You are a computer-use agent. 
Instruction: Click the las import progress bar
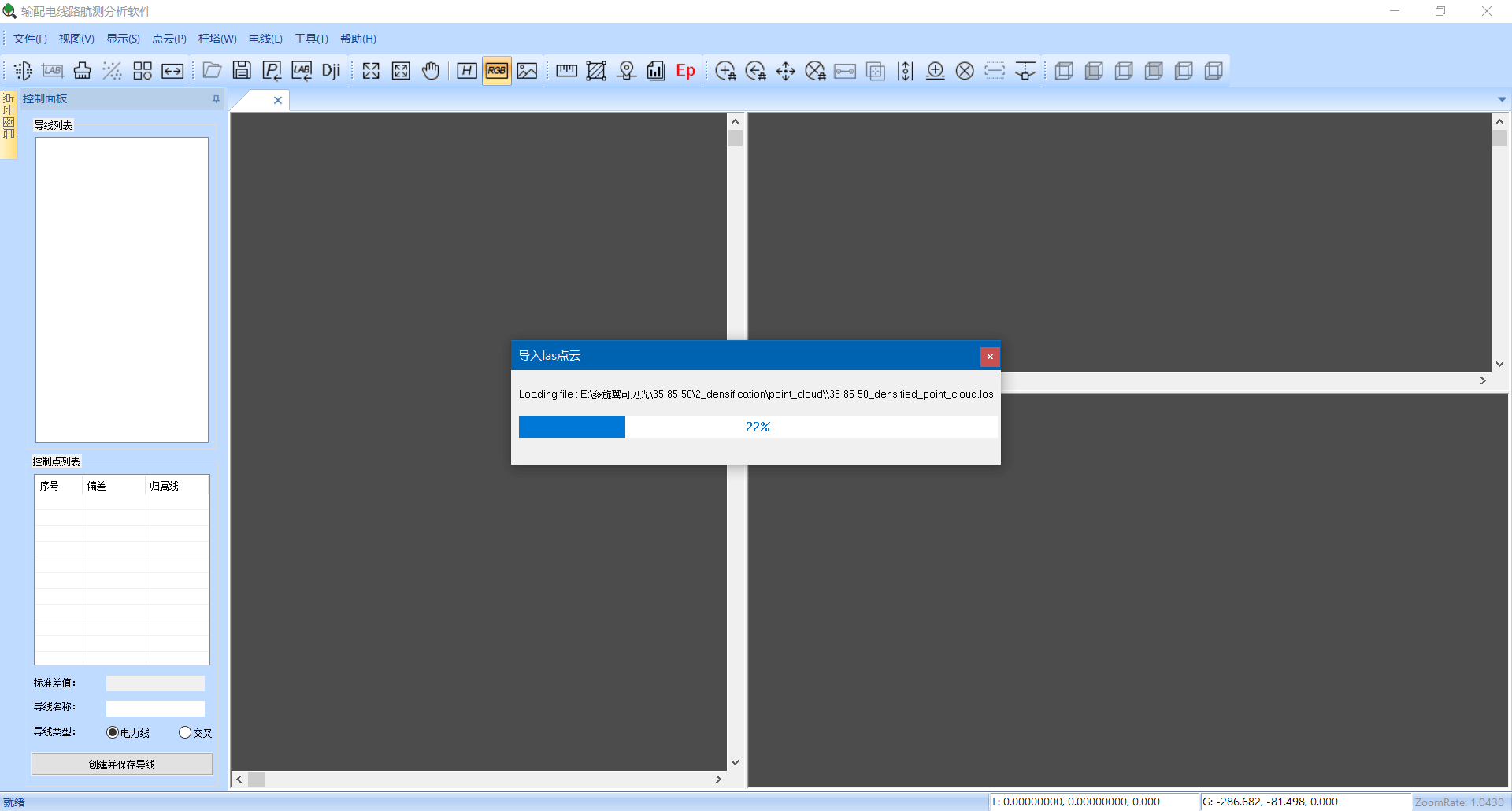tap(758, 426)
